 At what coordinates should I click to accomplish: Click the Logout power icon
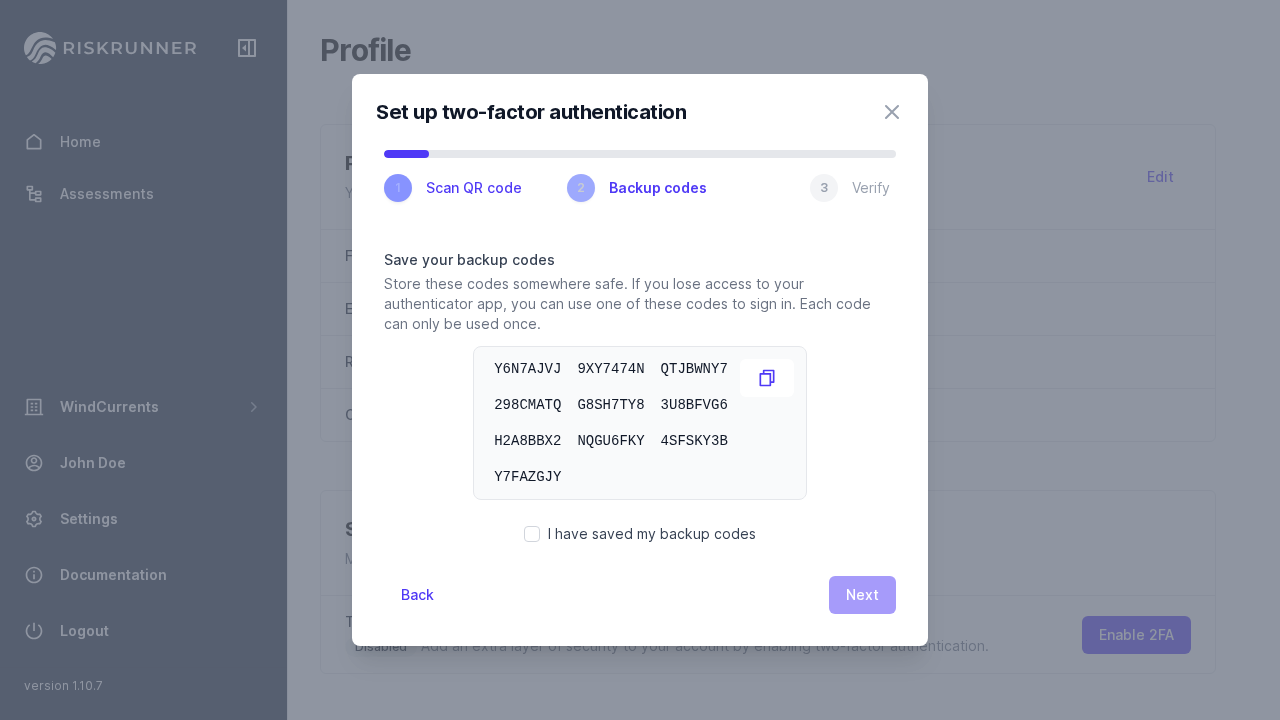point(34,631)
